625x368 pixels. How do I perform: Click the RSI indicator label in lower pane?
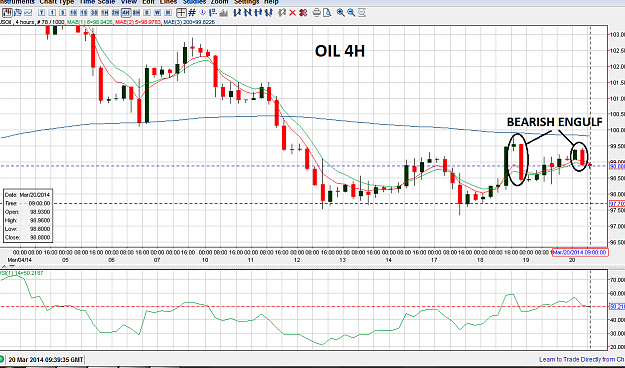point(22,273)
